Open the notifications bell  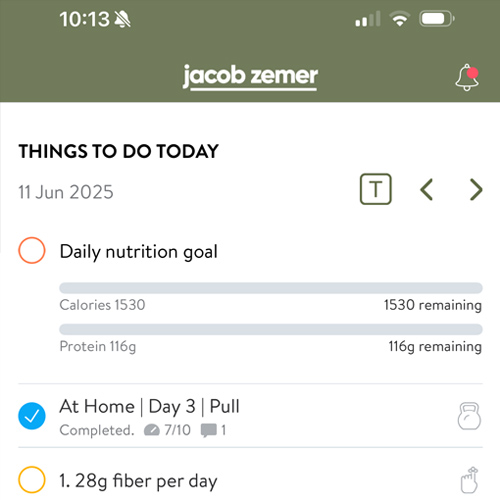pos(467,77)
